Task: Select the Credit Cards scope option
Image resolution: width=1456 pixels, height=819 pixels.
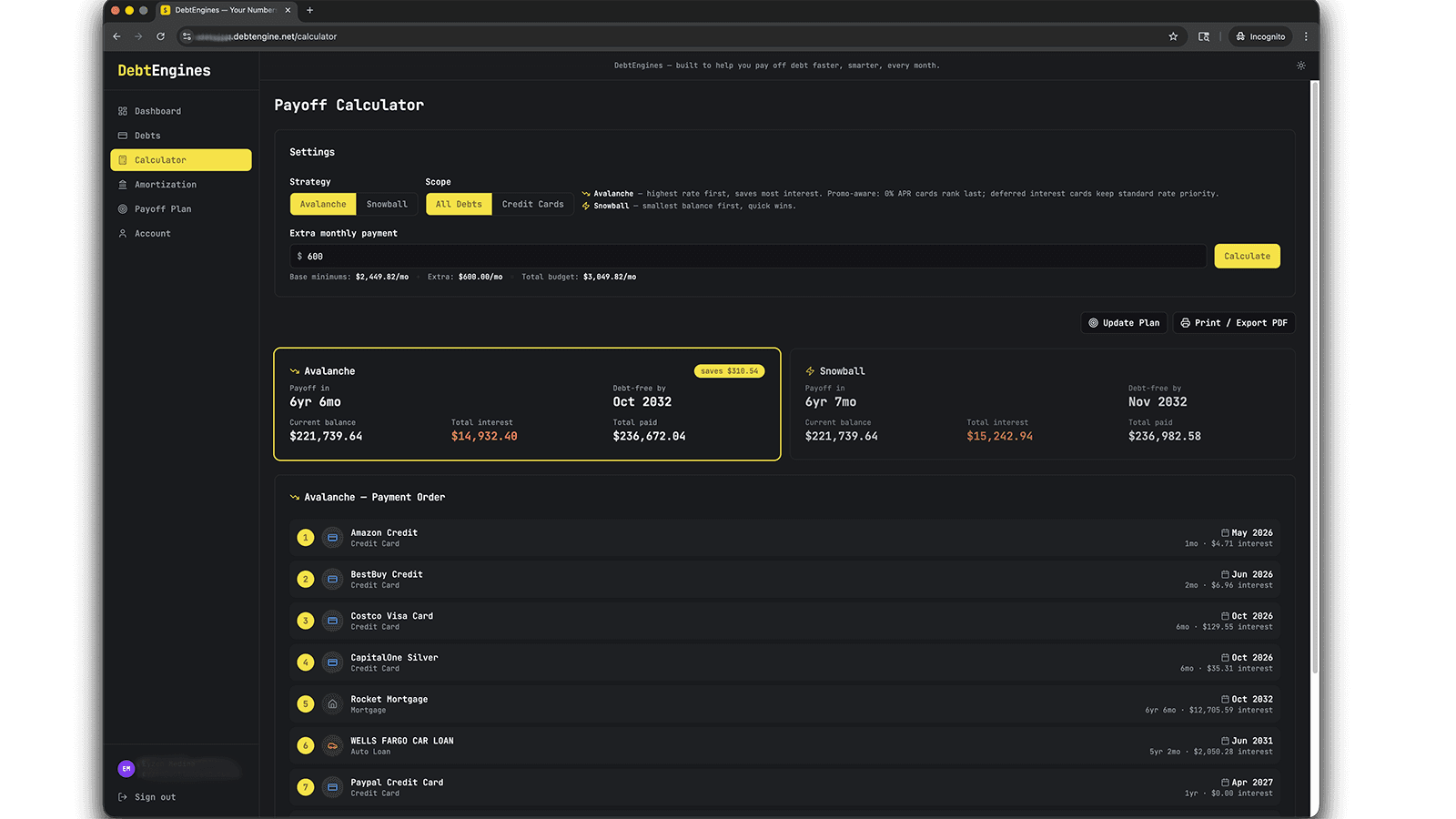Action: 533,204
